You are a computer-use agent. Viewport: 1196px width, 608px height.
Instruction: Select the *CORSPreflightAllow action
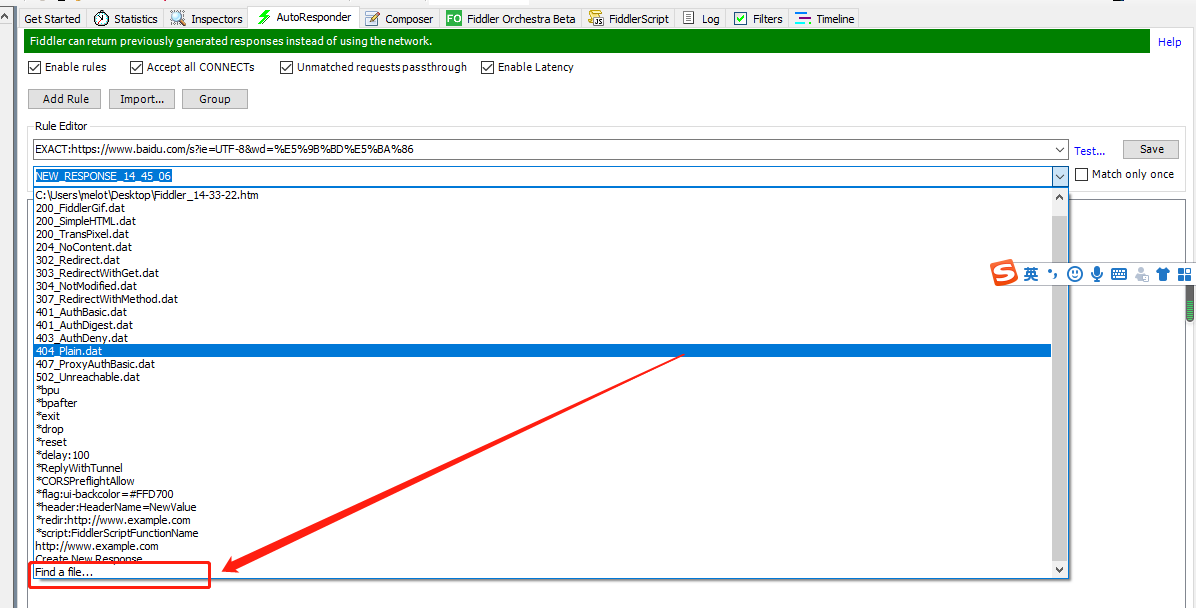pos(542,481)
